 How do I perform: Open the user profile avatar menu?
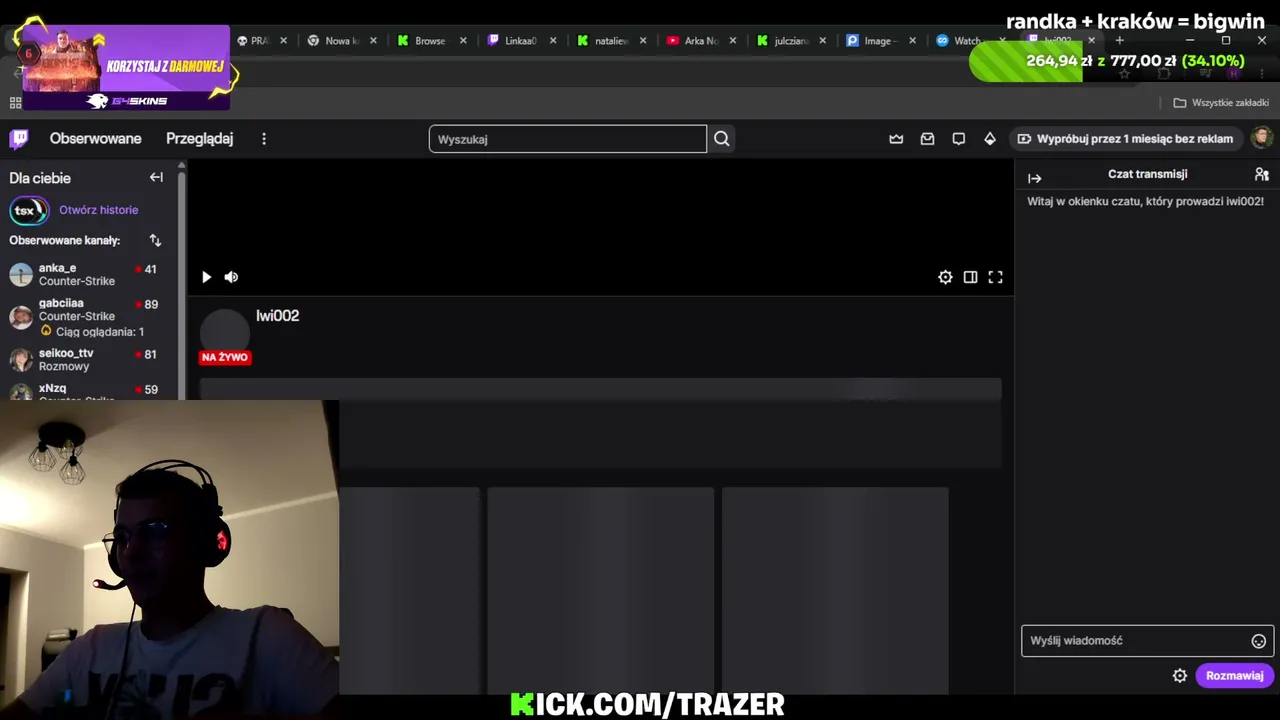[1262, 138]
